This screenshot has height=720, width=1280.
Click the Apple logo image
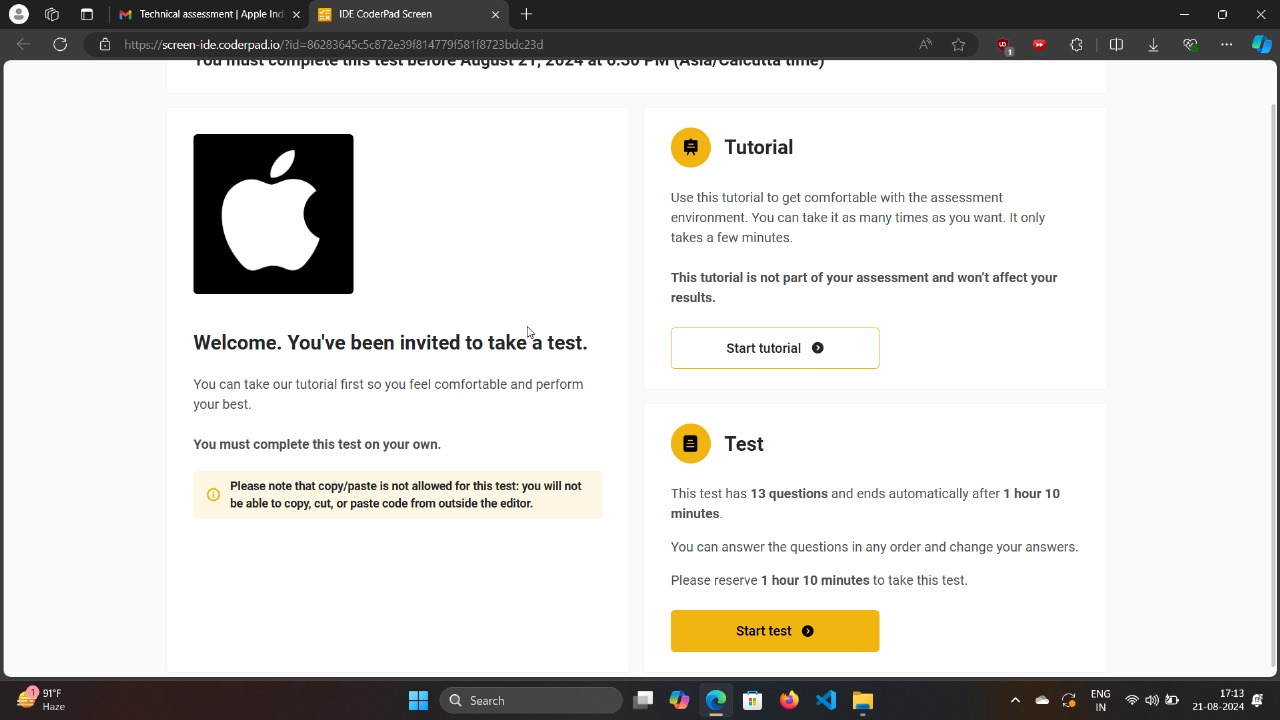click(273, 214)
